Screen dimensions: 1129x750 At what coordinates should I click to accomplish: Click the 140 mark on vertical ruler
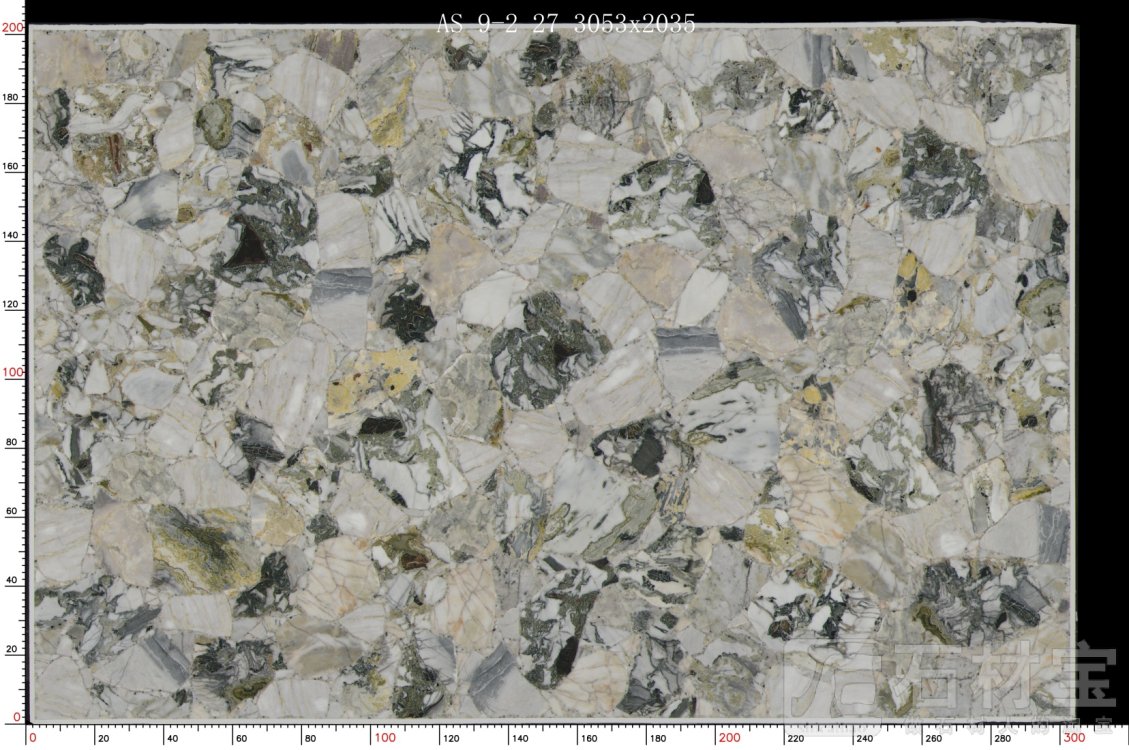pos(12,235)
